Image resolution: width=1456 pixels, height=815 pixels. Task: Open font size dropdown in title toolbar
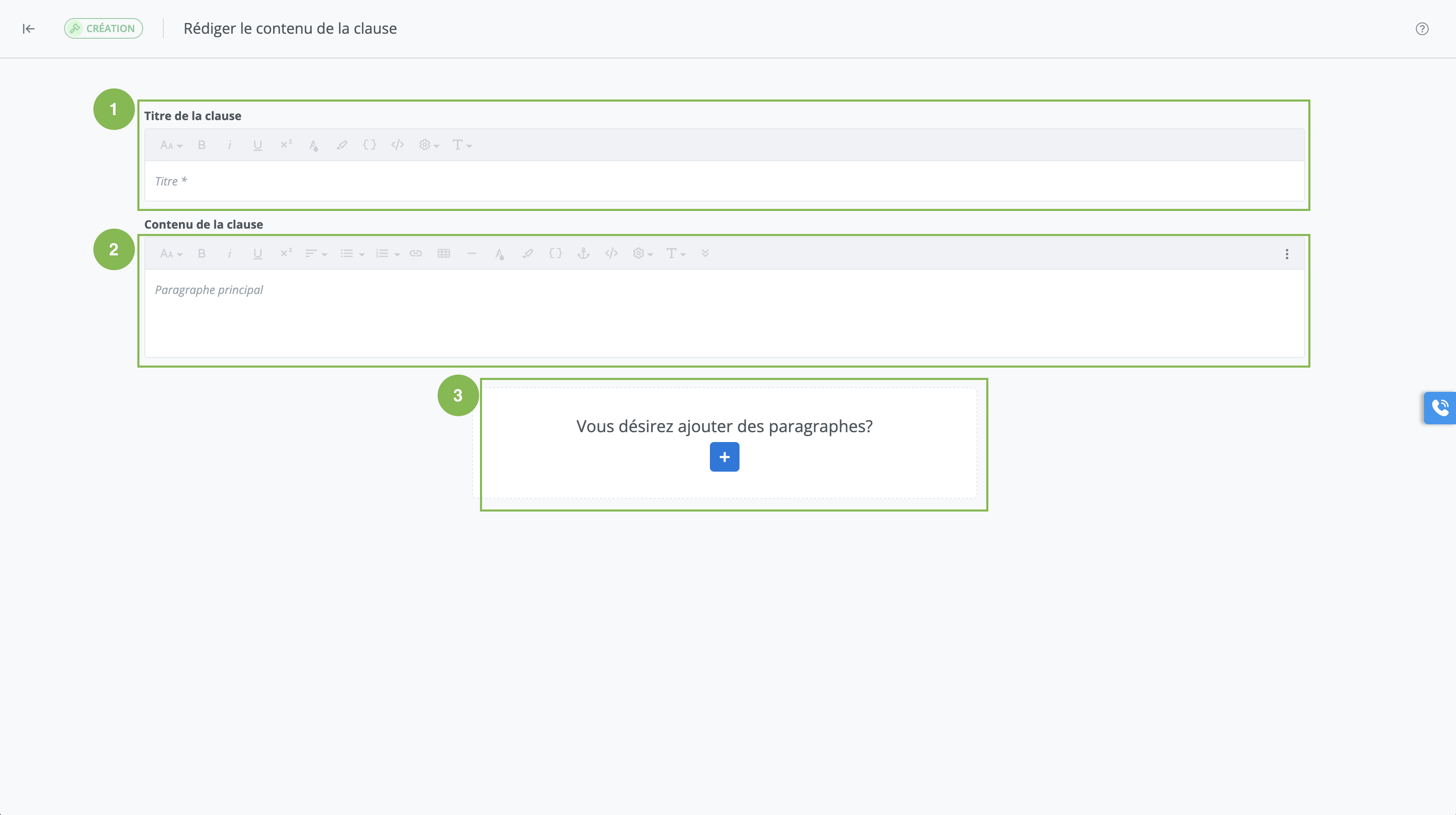[x=171, y=145]
